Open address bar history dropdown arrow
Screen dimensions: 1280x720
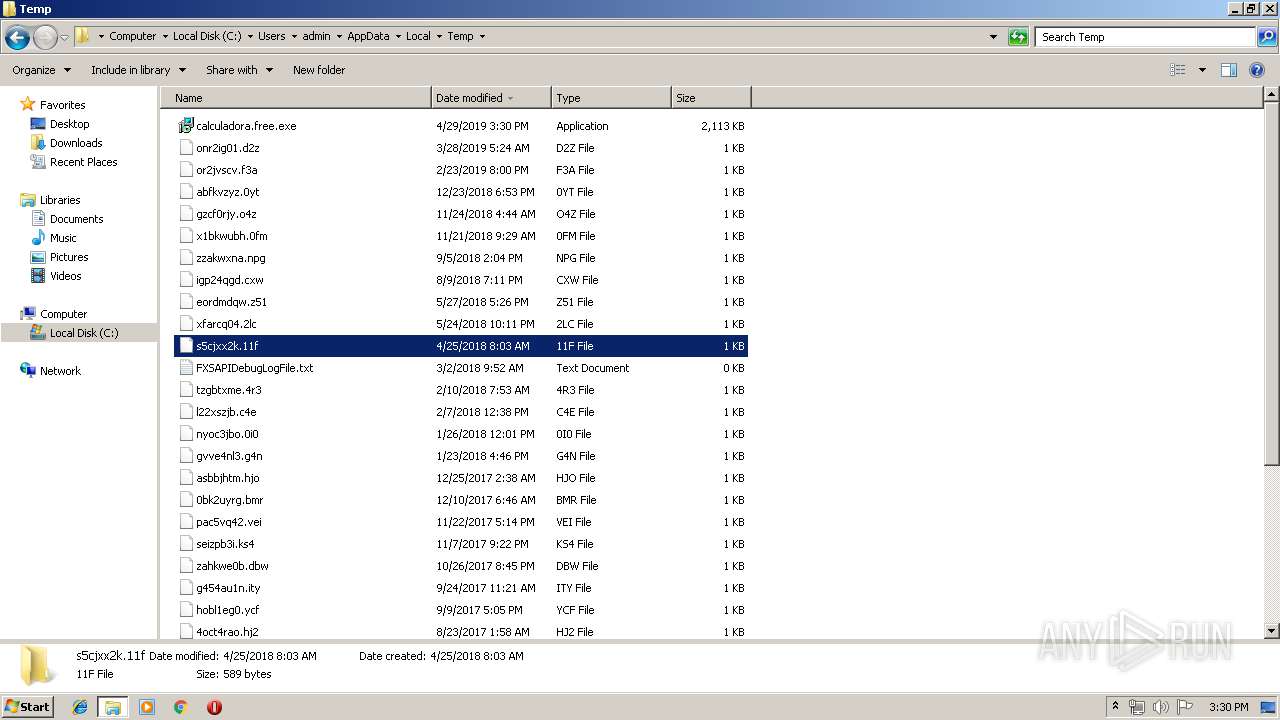[993, 37]
